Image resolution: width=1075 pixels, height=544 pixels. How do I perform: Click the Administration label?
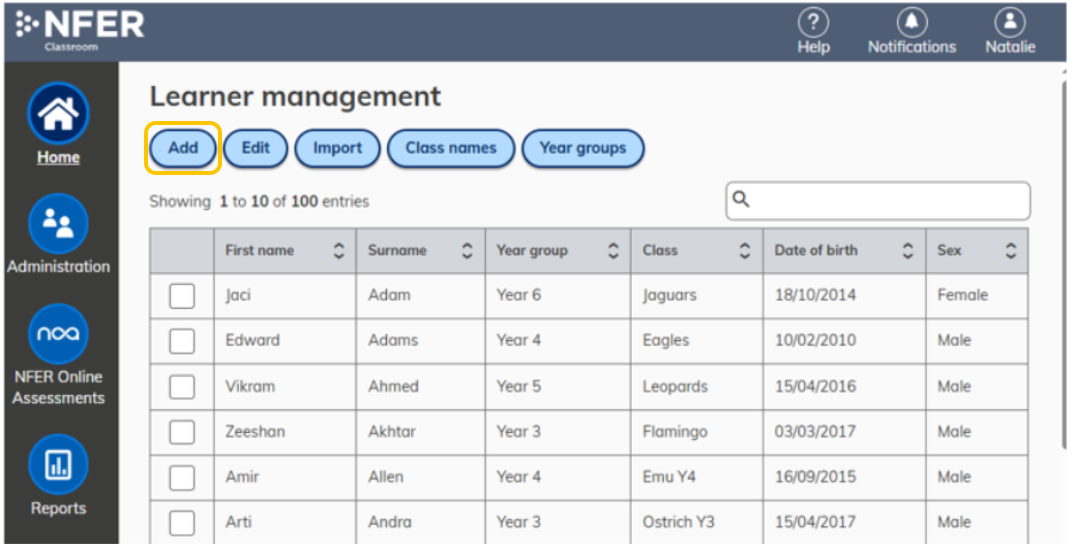[x=58, y=266]
